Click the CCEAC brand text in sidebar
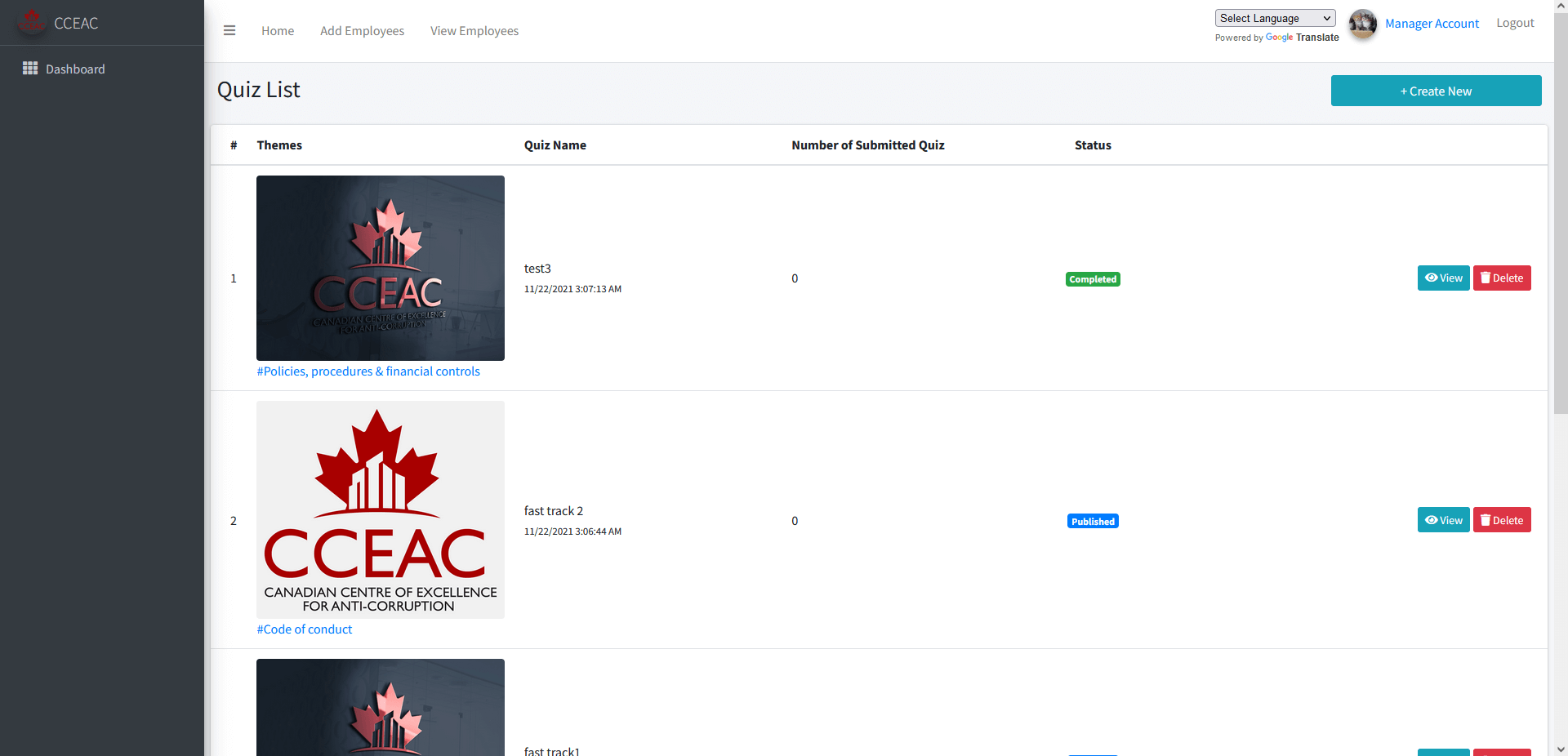This screenshot has height=756, width=1568. coord(76,24)
